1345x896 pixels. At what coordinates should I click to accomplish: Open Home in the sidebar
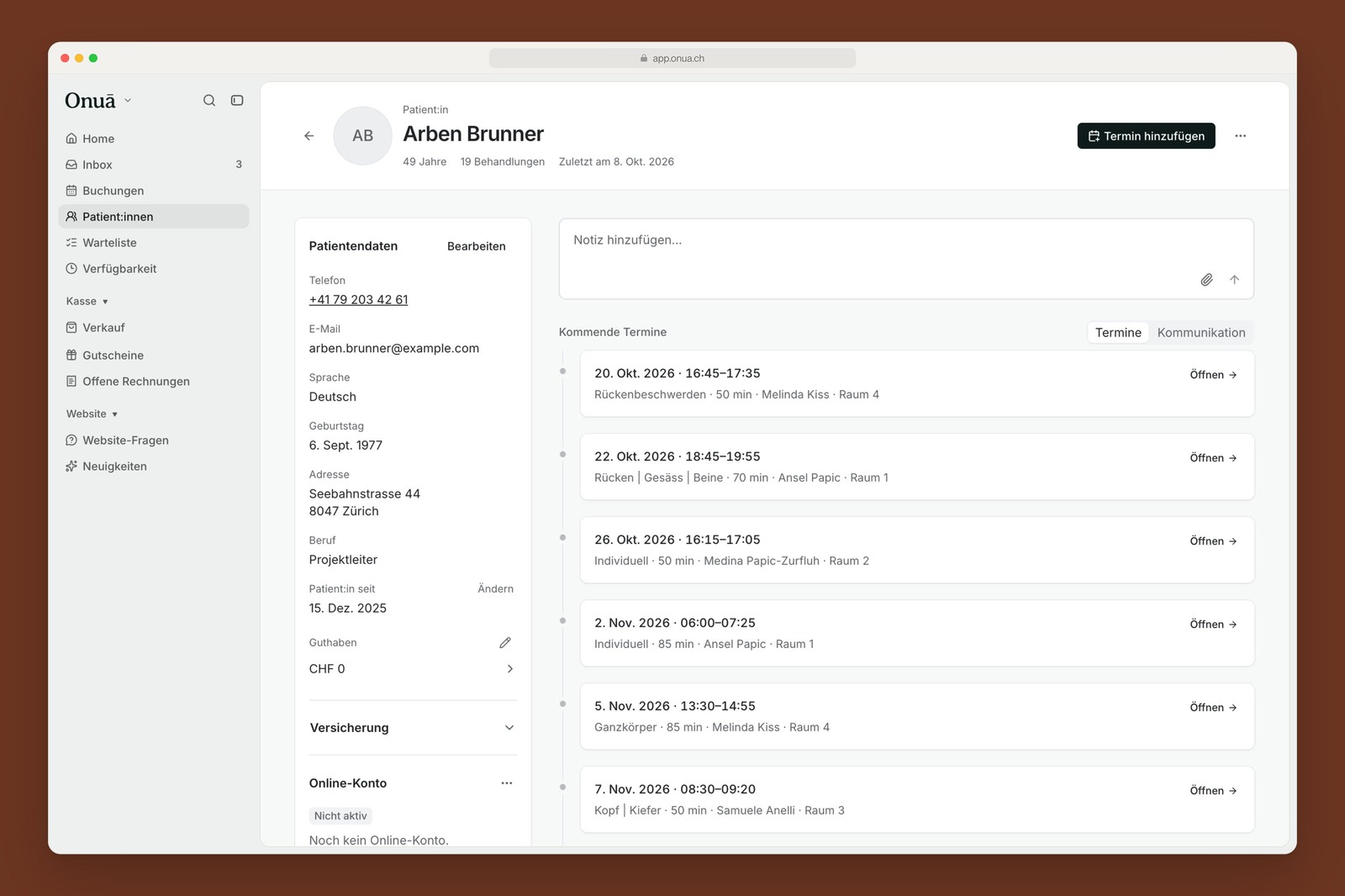pyautogui.click(x=154, y=139)
